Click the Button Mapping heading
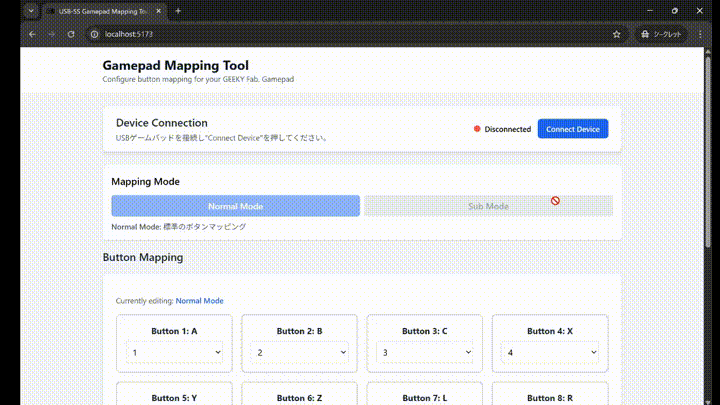This screenshot has width=720, height=405. pos(143,257)
